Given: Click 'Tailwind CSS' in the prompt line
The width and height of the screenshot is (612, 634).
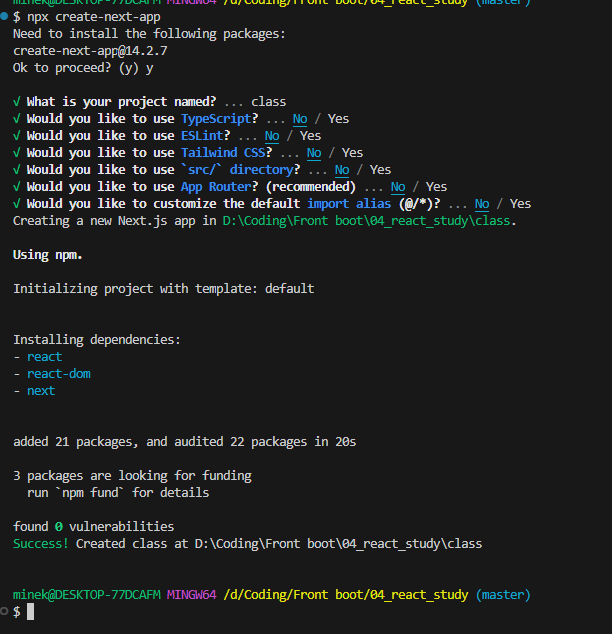Looking at the screenshot, I should click(x=223, y=153).
